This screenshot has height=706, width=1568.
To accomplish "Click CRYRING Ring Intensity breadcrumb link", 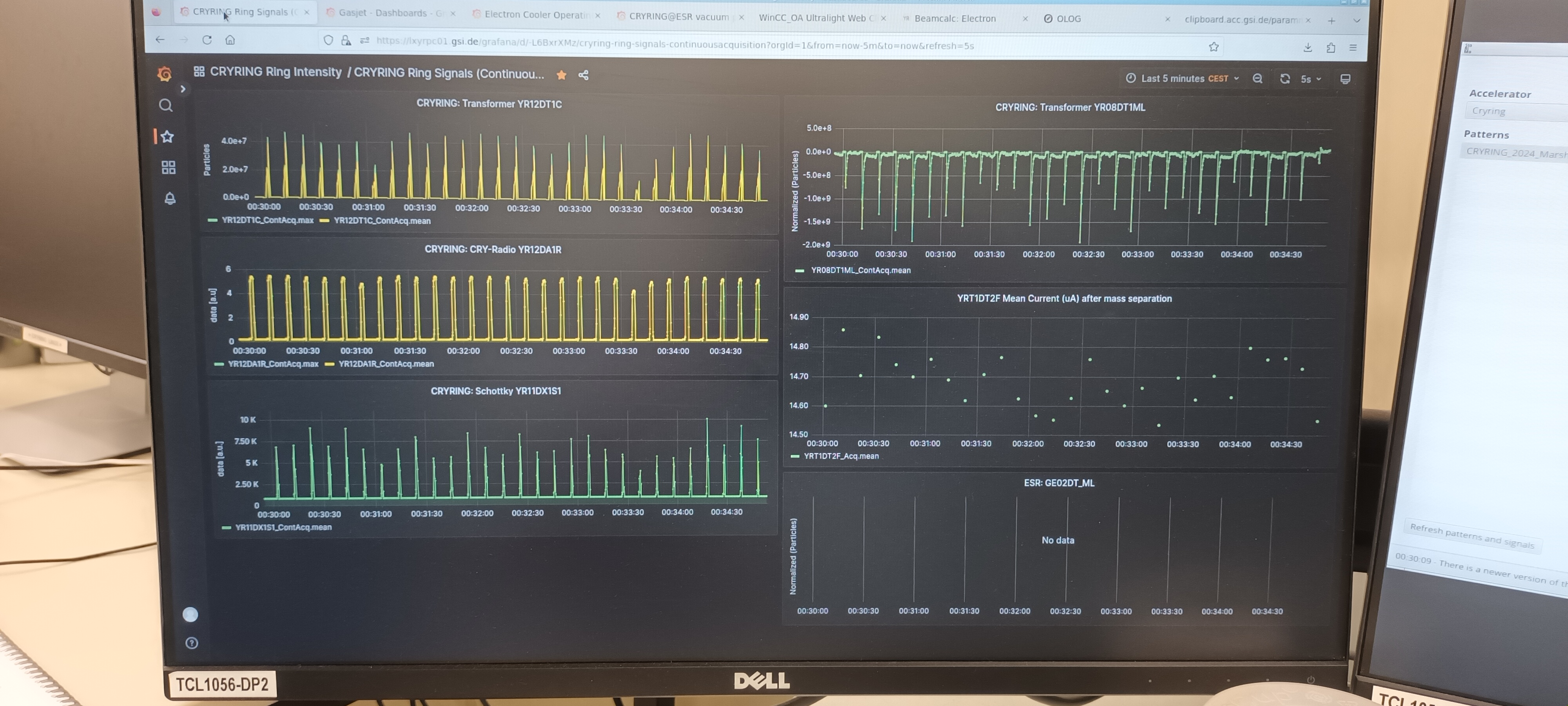I will [x=276, y=72].
